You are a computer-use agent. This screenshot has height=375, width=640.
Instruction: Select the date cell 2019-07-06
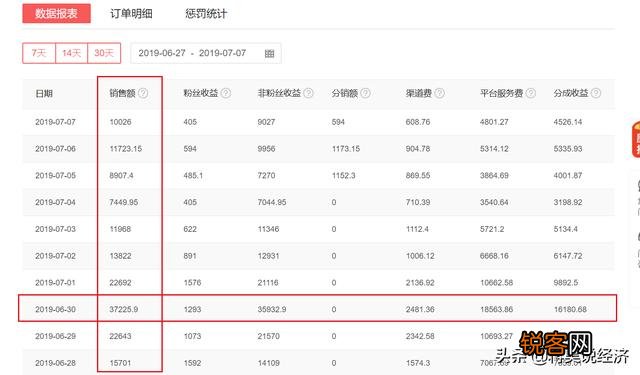click(56, 149)
